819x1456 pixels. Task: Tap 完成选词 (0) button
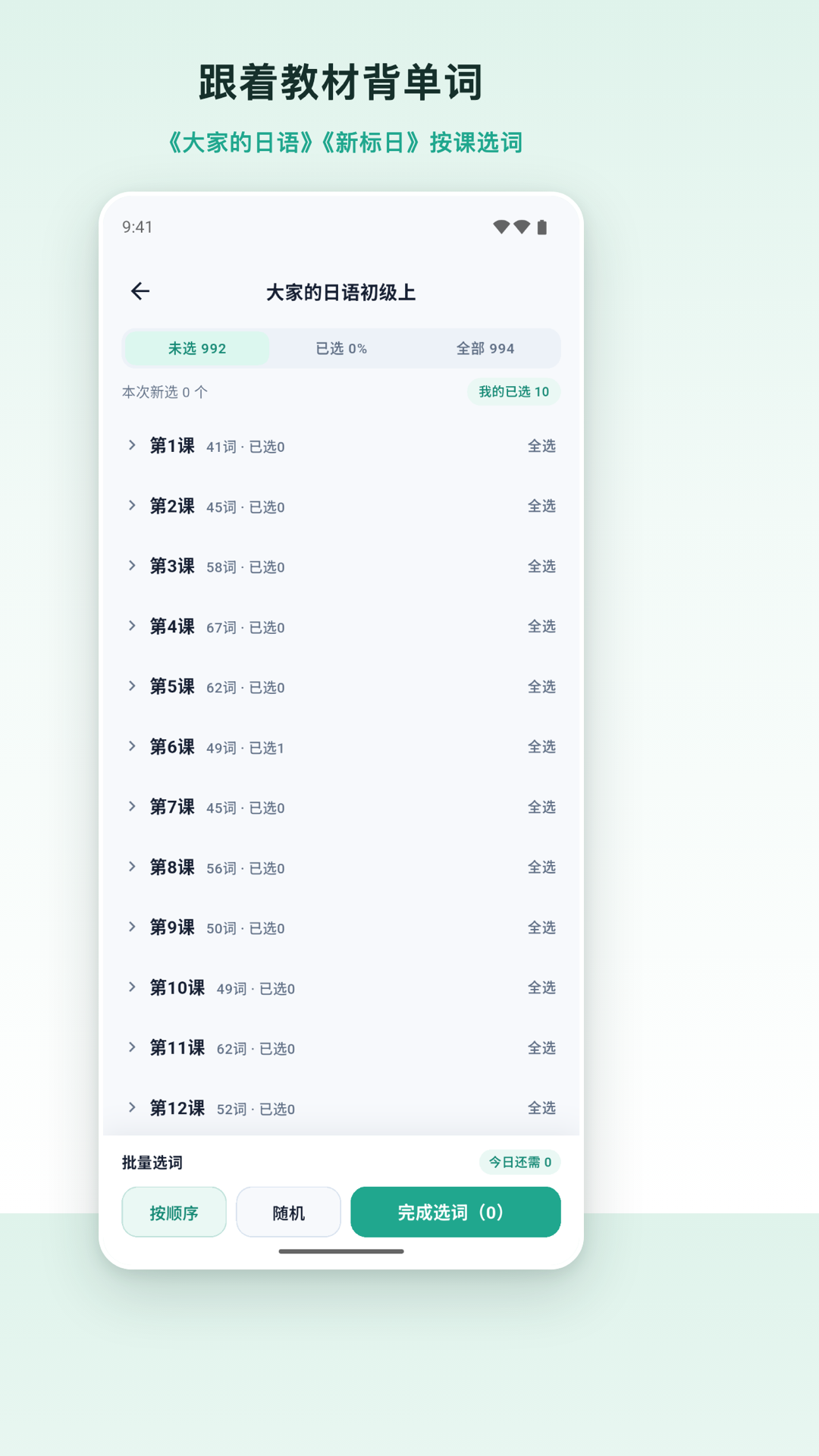click(455, 1212)
